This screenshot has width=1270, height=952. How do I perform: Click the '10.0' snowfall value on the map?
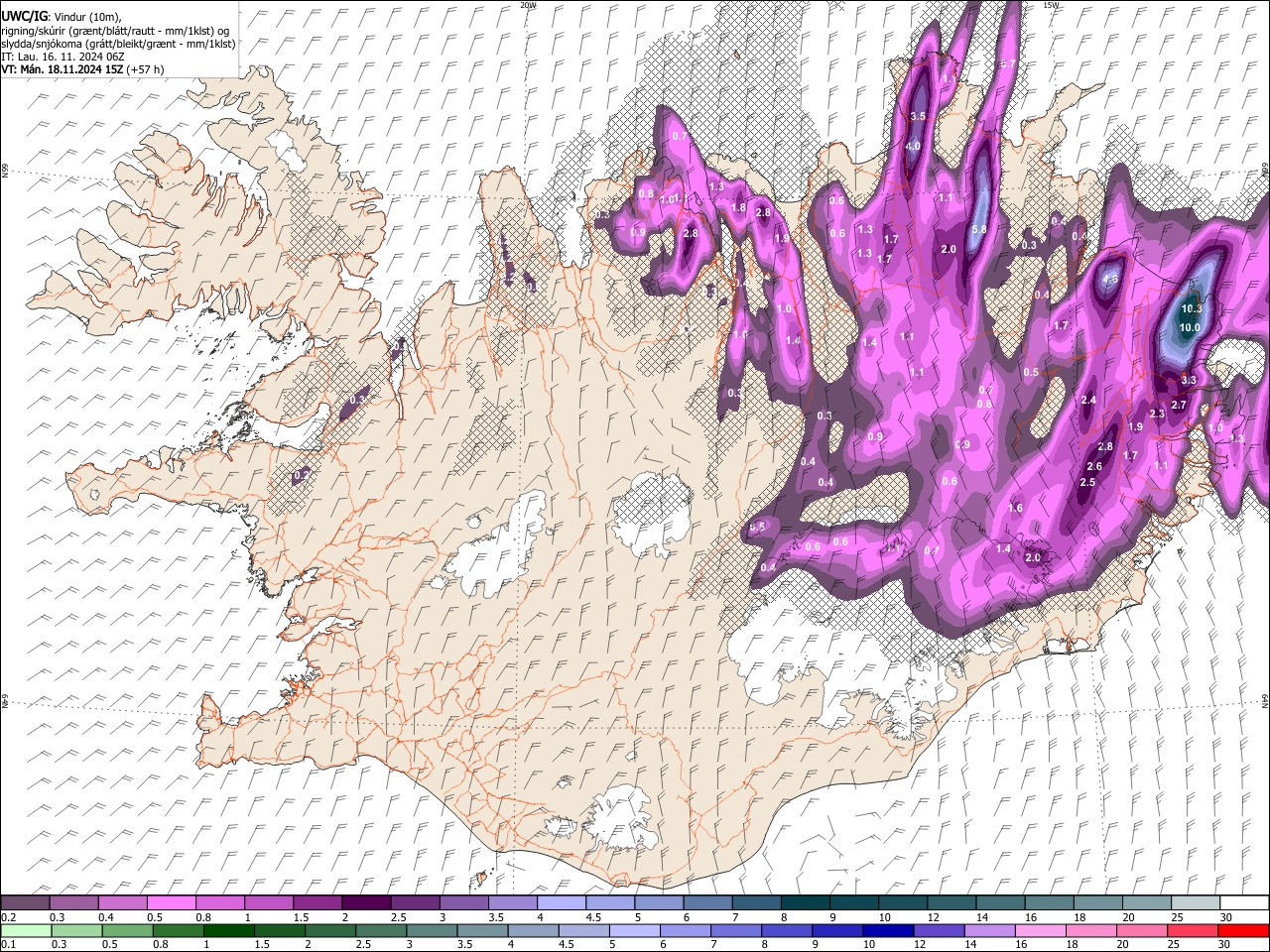click(1190, 327)
